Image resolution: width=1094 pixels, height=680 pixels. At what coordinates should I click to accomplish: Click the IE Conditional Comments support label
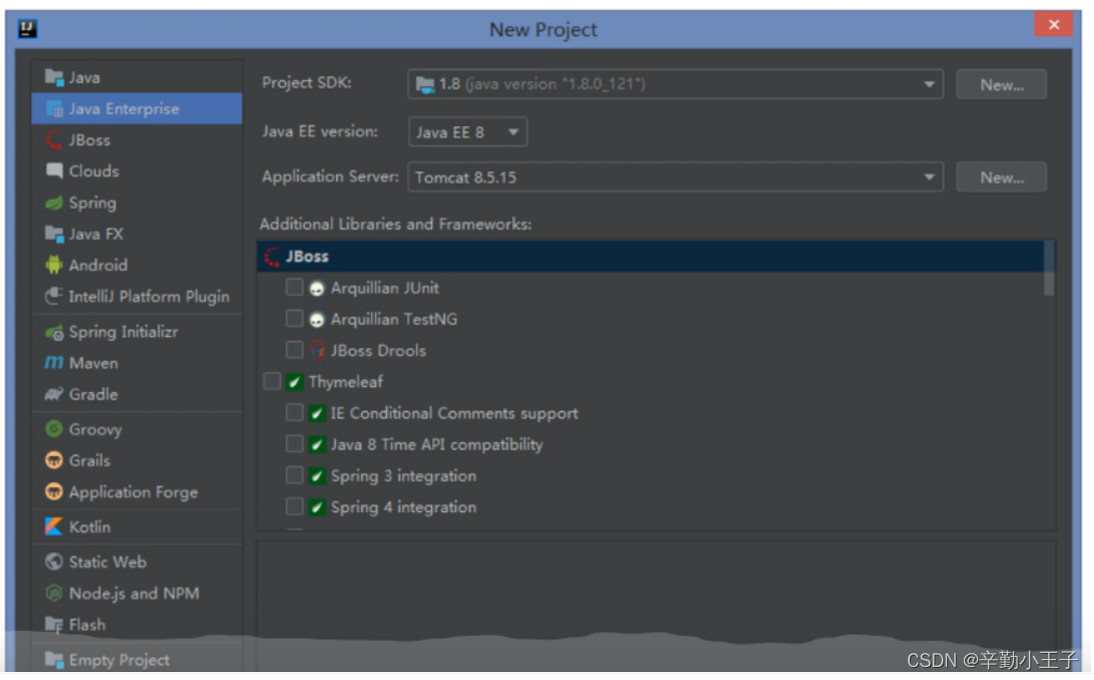[454, 413]
